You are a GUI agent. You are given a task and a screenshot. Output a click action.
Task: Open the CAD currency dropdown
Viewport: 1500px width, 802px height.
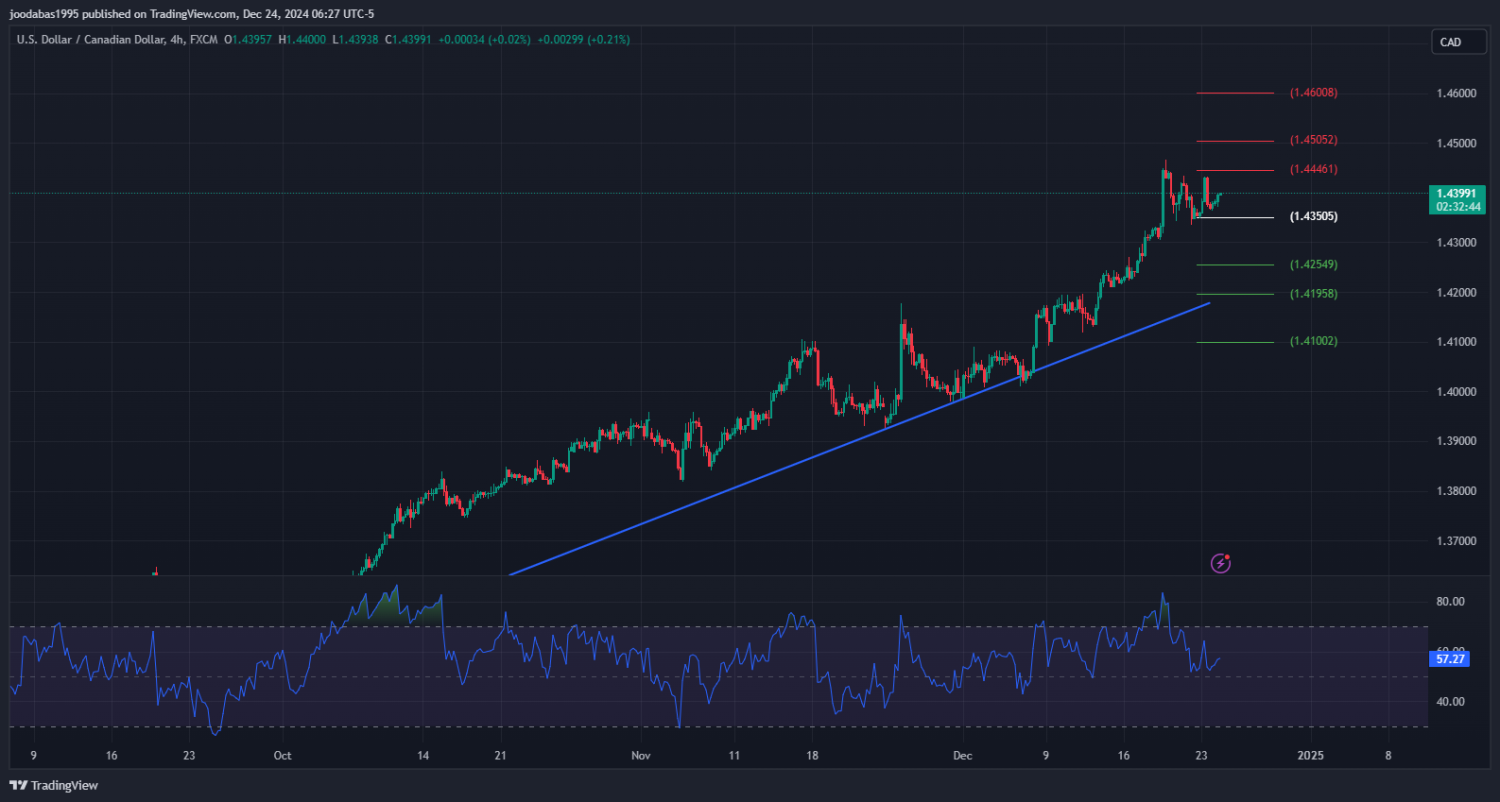[x=1450, y=42]
